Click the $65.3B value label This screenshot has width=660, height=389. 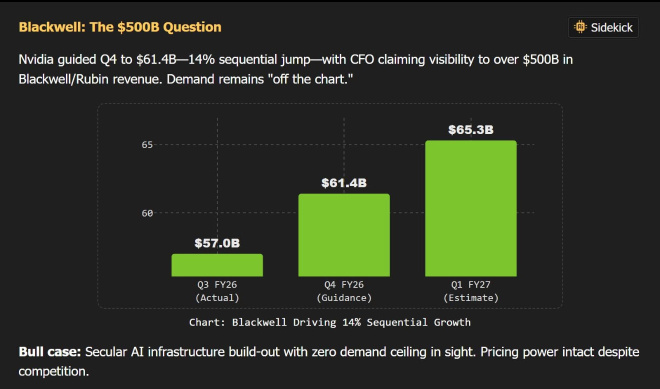(471, 130)
